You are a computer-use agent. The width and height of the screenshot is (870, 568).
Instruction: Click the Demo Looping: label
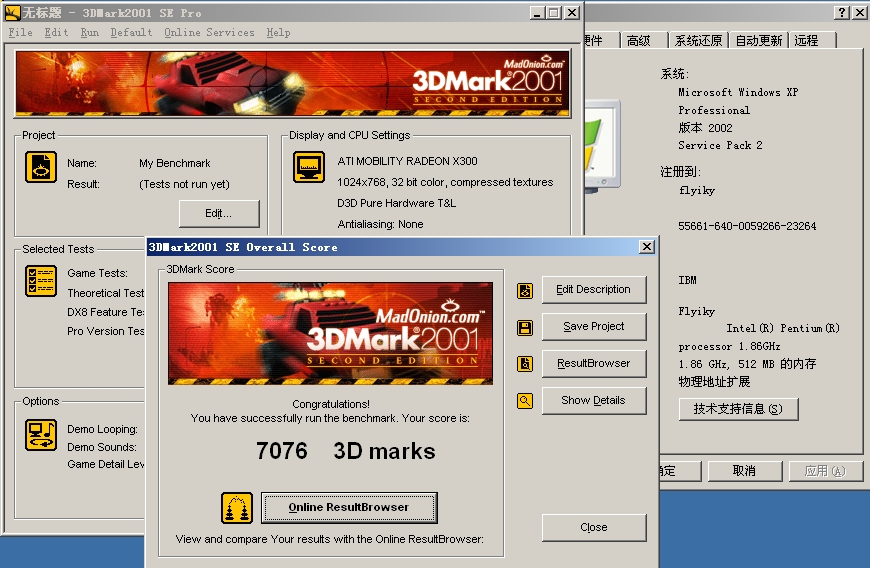point(103,429)
